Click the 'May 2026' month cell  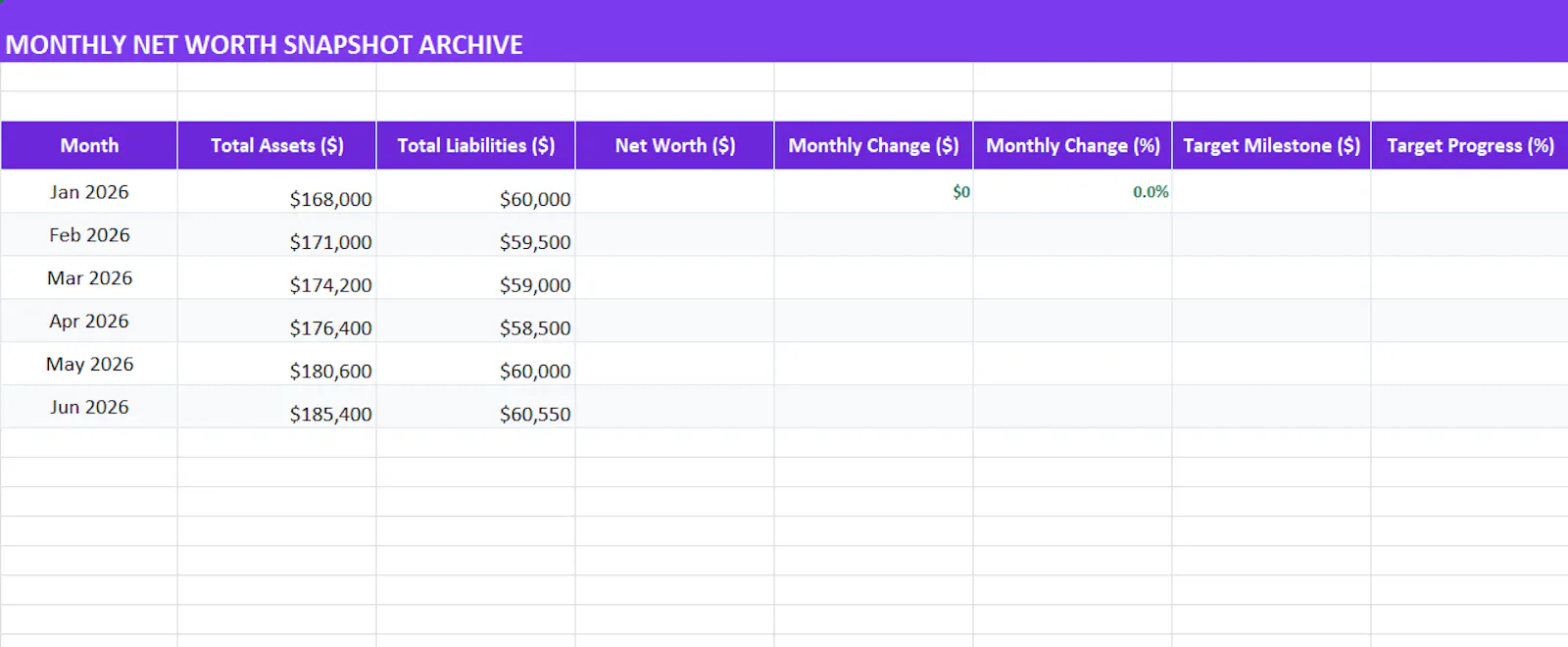[89, 365]
